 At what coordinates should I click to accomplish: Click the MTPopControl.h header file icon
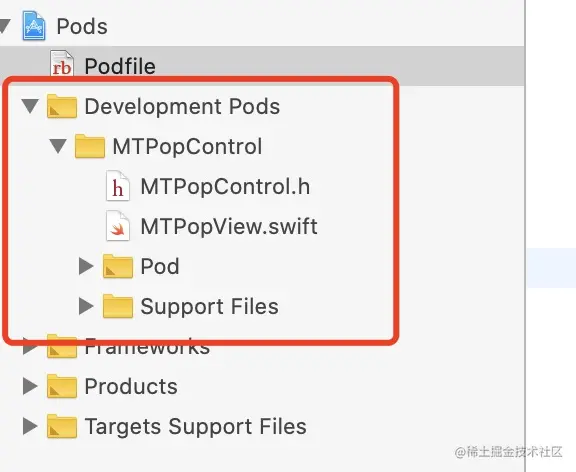(118, 186)
